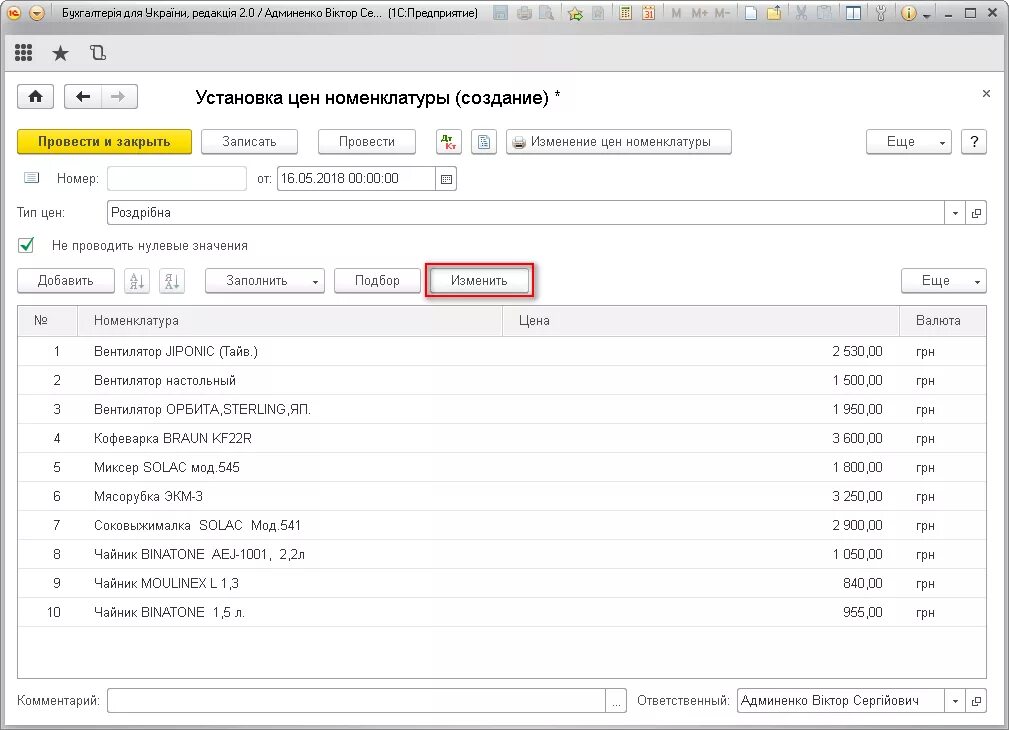Click the scissors cut icon in title bar
Screen dimensions: 1009x730
point(801,13)
